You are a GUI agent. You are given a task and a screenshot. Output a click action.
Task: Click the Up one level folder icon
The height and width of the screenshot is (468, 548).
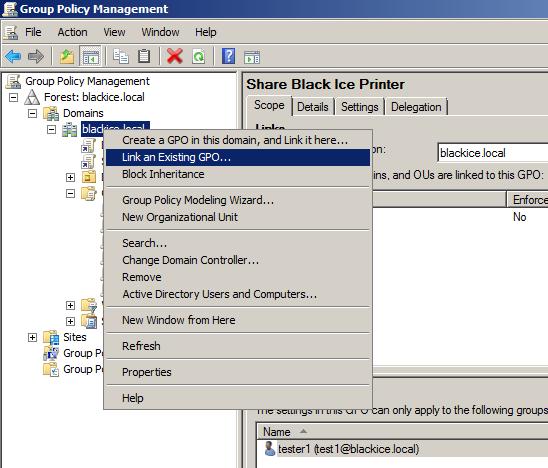(x=67, y=56)
